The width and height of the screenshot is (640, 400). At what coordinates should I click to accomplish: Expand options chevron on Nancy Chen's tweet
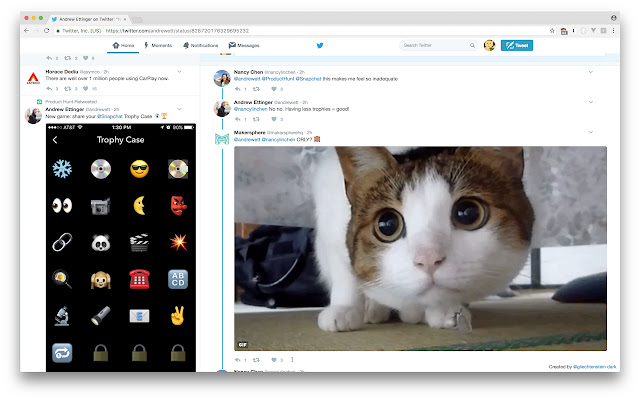click(x=591, y=72)
